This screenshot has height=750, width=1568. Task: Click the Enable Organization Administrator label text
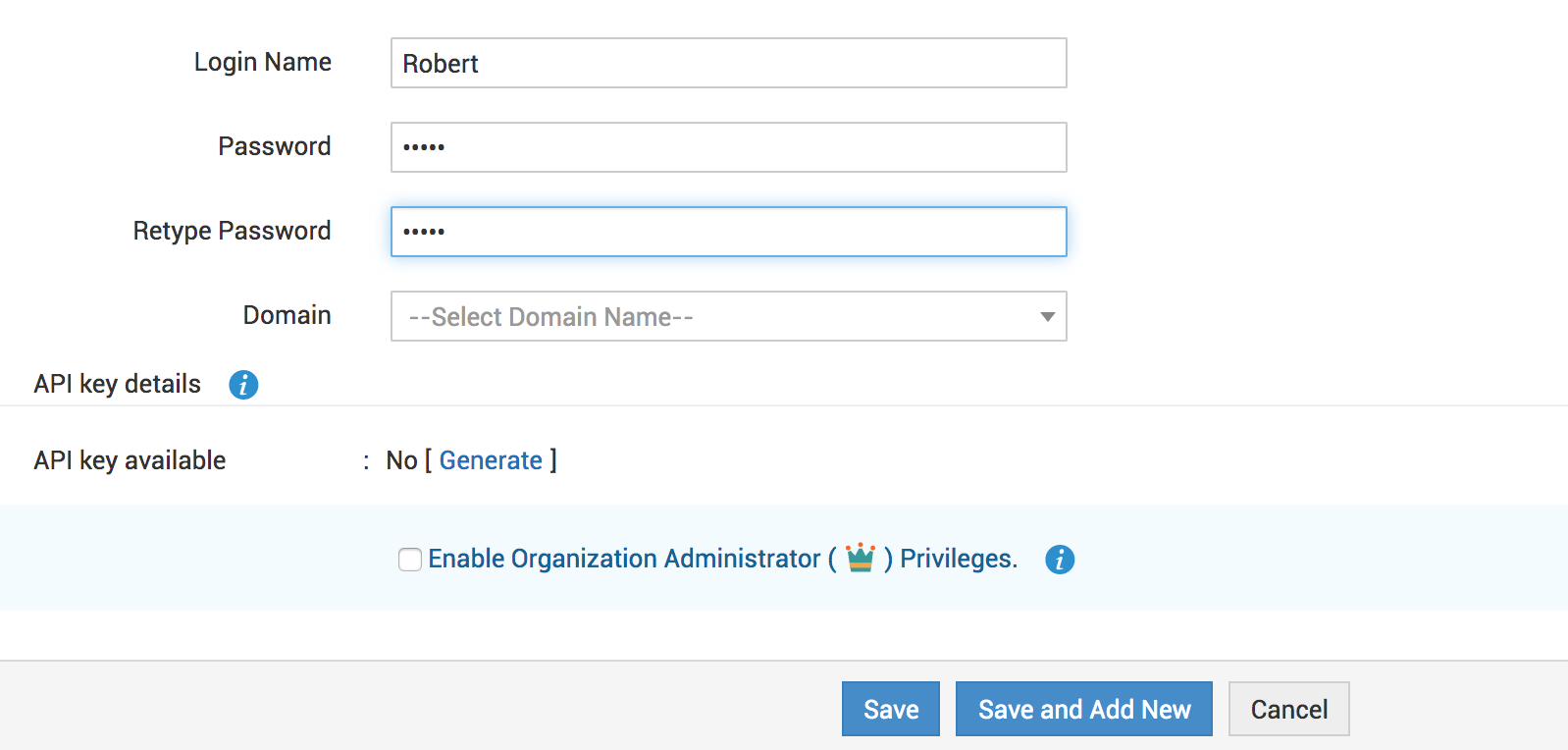coord(624,559)
